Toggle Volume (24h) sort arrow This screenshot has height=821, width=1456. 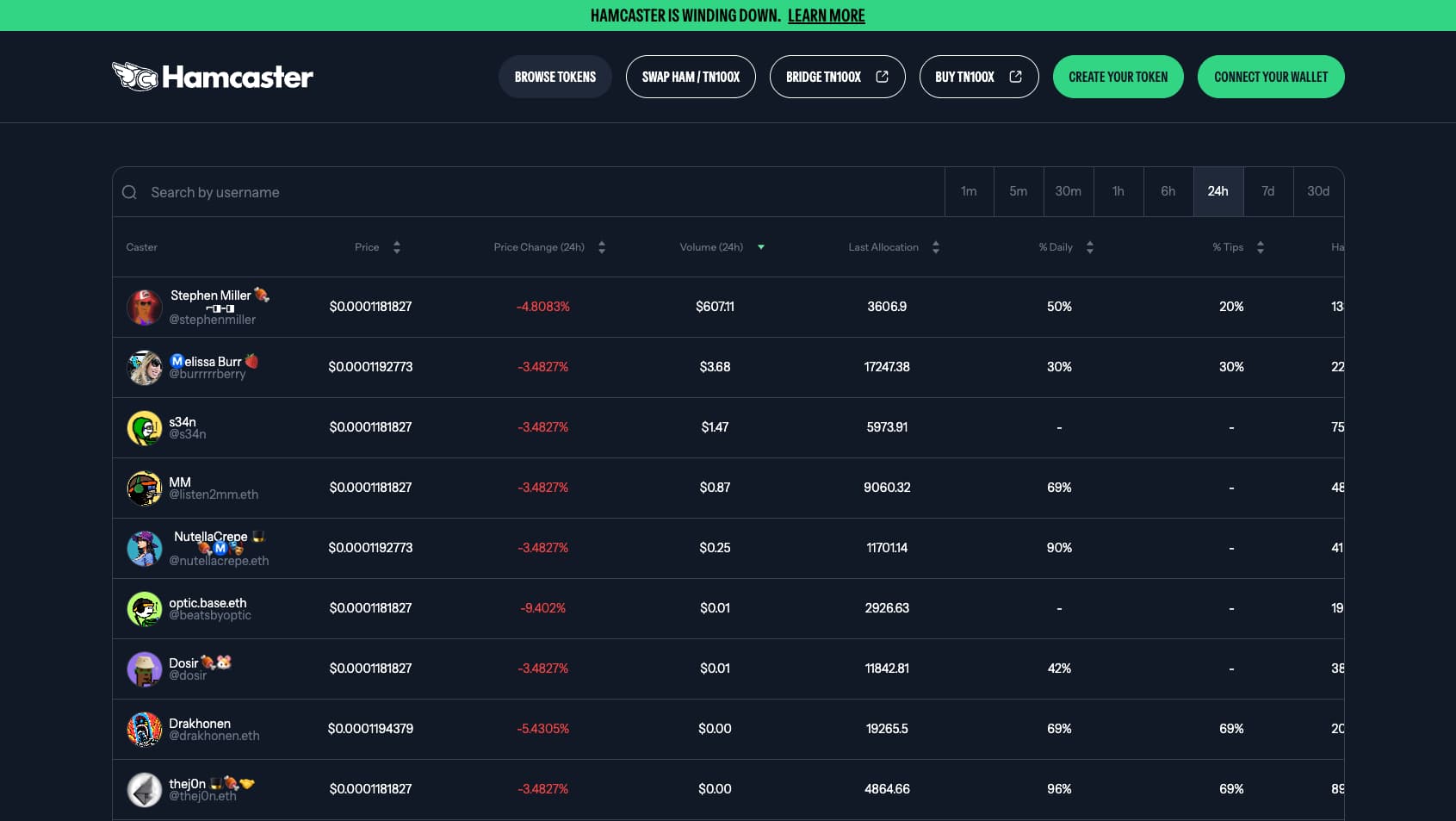(x=761, y=247)
